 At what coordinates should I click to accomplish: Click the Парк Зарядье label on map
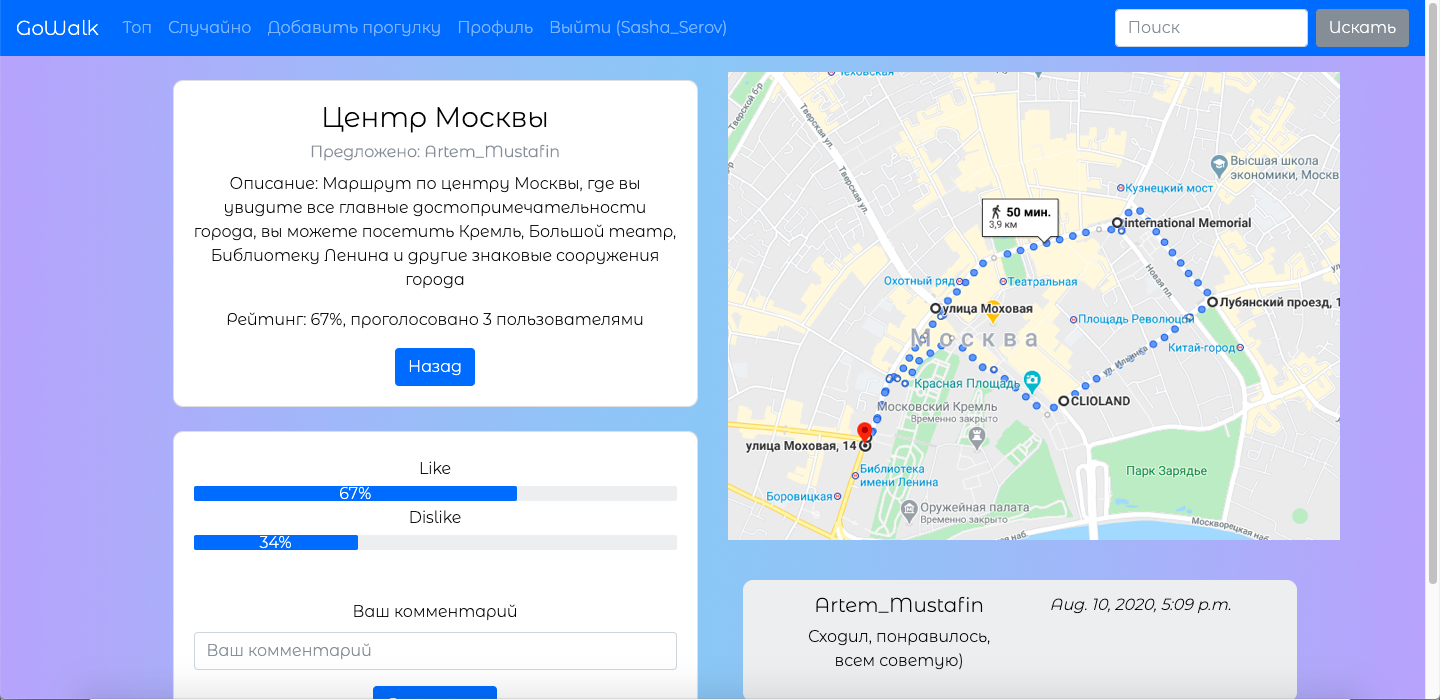1168,470
